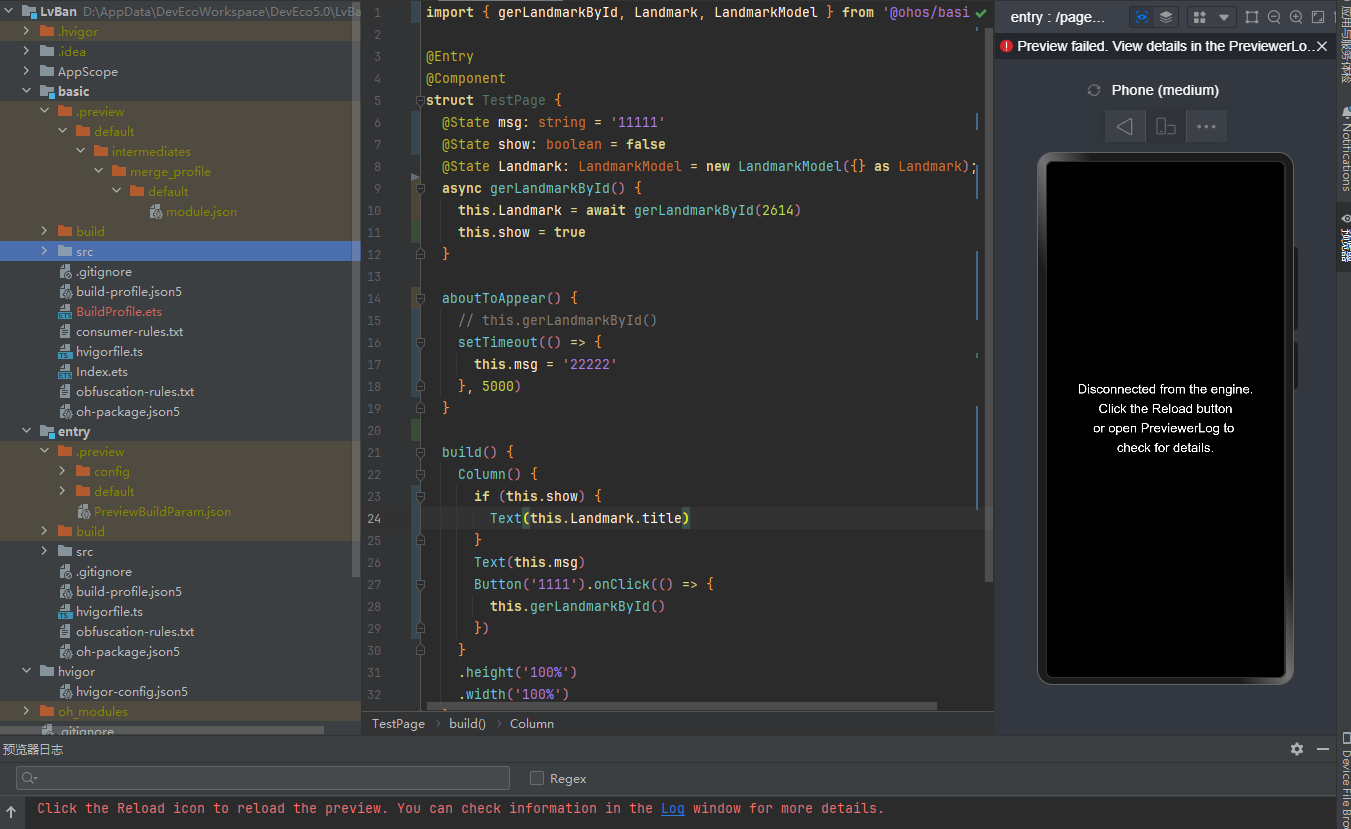The image size is (1351, 829).
Task: Place cursor on Text(this.Landmark.title) line
Action: (590, 518)
